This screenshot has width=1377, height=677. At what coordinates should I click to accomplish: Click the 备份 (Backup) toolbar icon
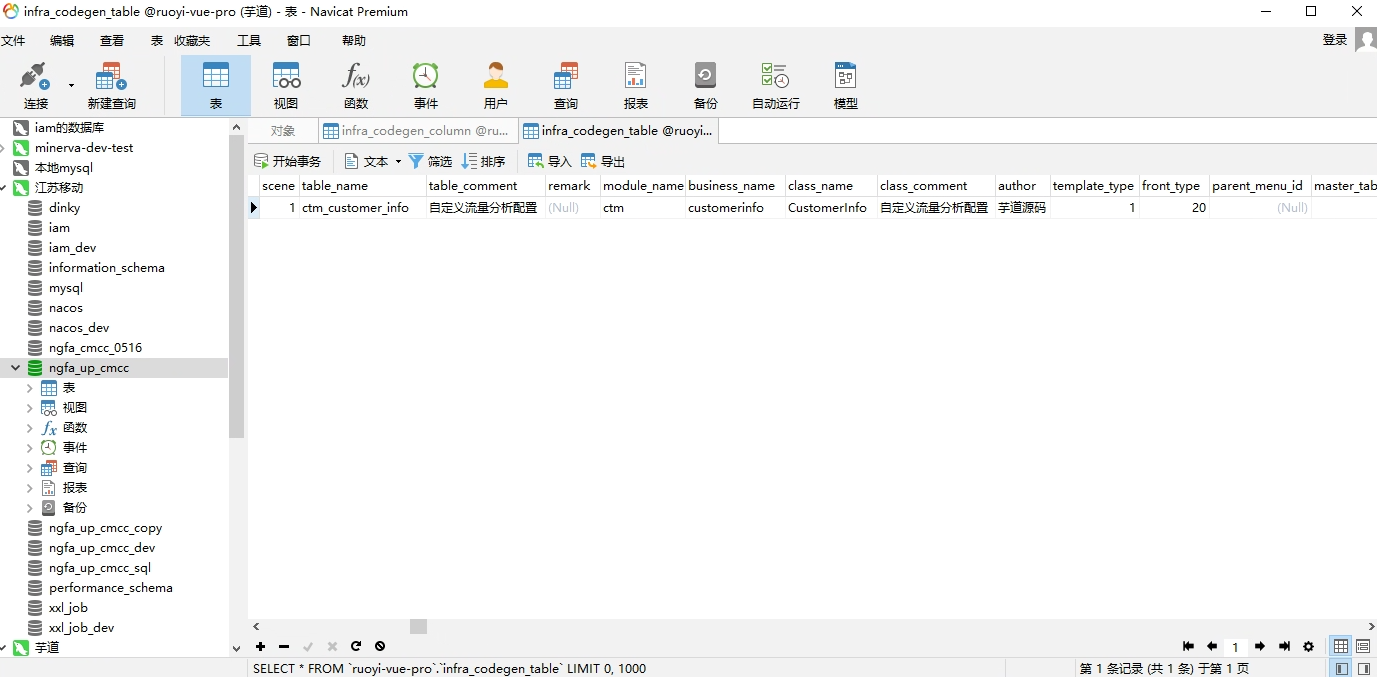tap(705, 85)
